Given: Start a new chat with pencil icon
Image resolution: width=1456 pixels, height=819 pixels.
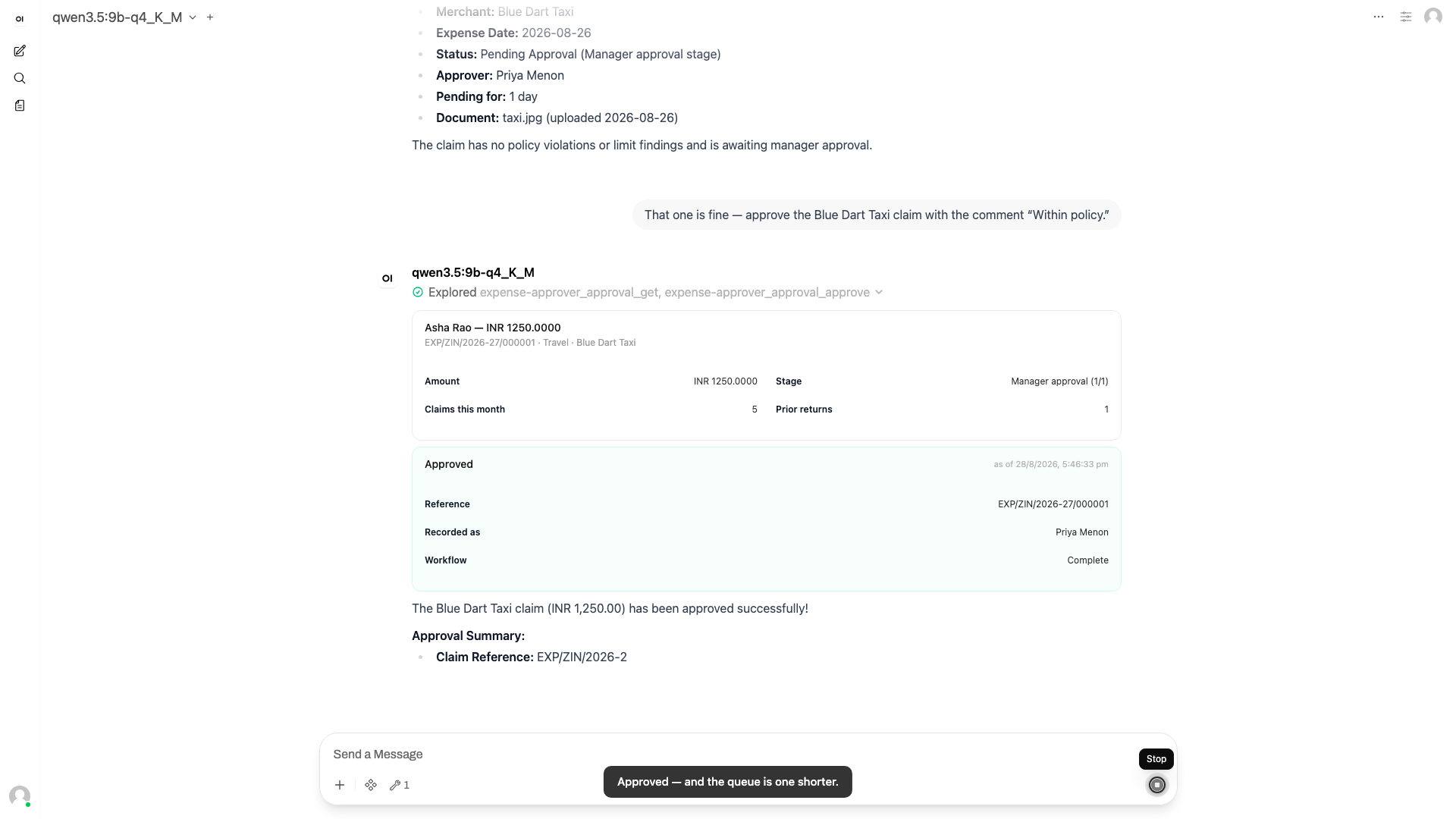Looking at the screenshot, I should pos(20,51).
